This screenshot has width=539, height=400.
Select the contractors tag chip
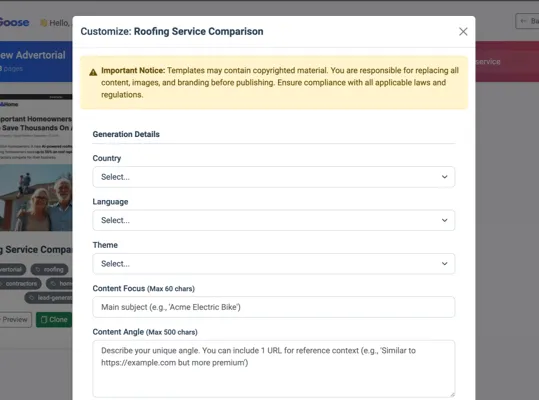(x=20, y=284)
